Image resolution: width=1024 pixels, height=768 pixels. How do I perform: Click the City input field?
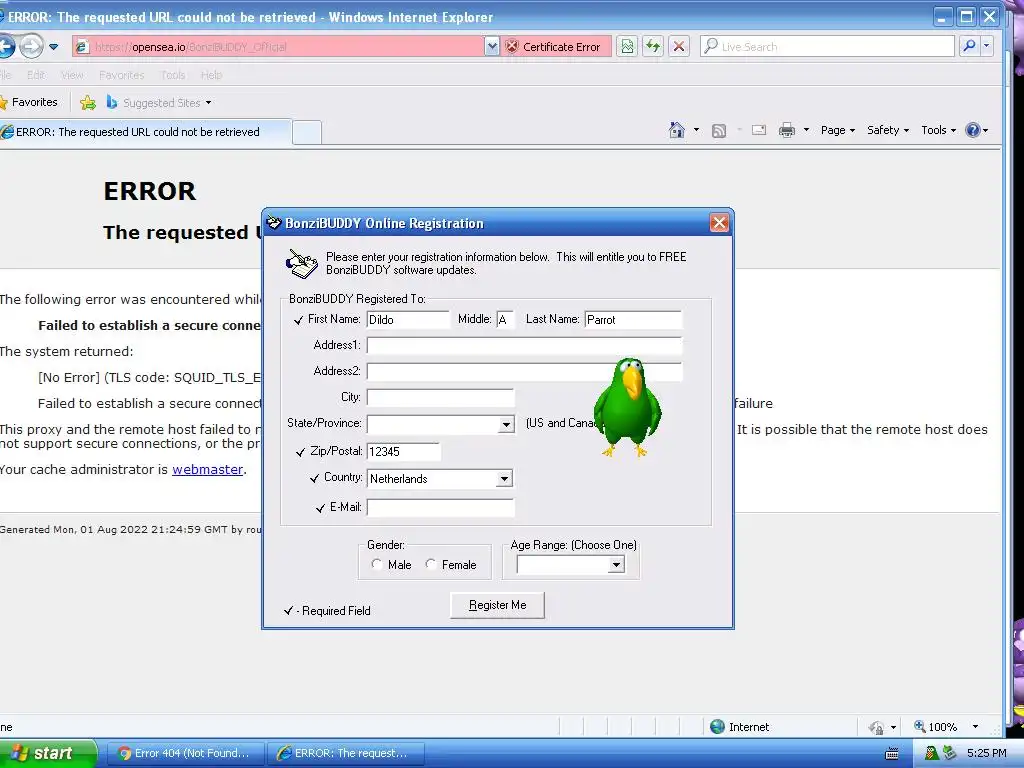[440, 398]
